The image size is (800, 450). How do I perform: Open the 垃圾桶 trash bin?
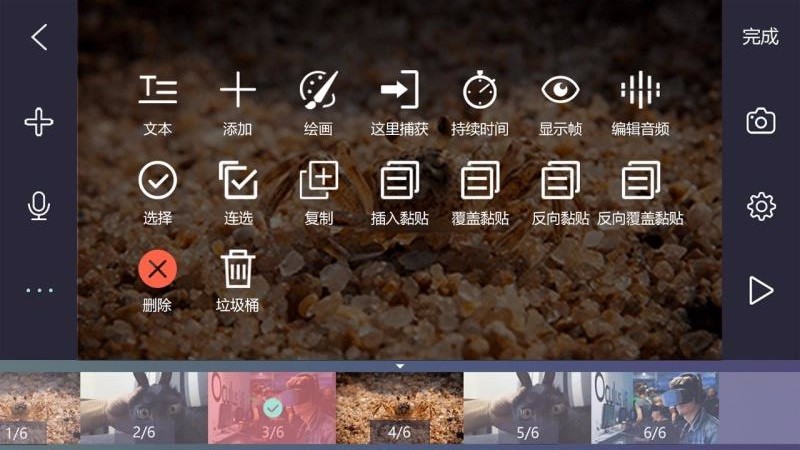[238, 269]
